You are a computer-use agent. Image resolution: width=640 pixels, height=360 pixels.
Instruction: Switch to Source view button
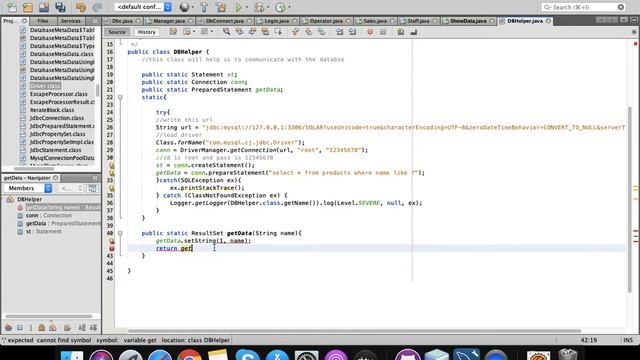coord(117,32)
